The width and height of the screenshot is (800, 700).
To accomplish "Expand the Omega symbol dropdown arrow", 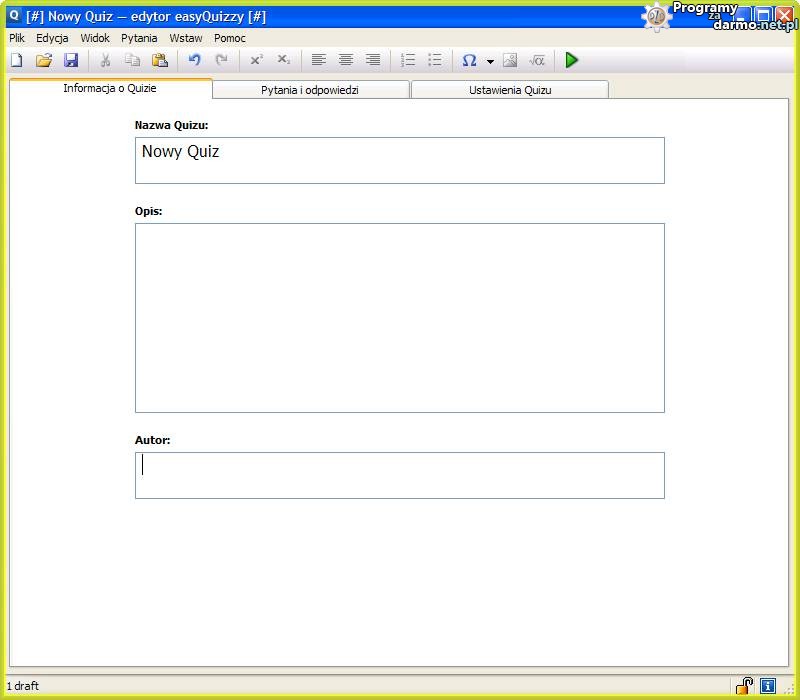I will pyautogui.click(x=490, y=61).
